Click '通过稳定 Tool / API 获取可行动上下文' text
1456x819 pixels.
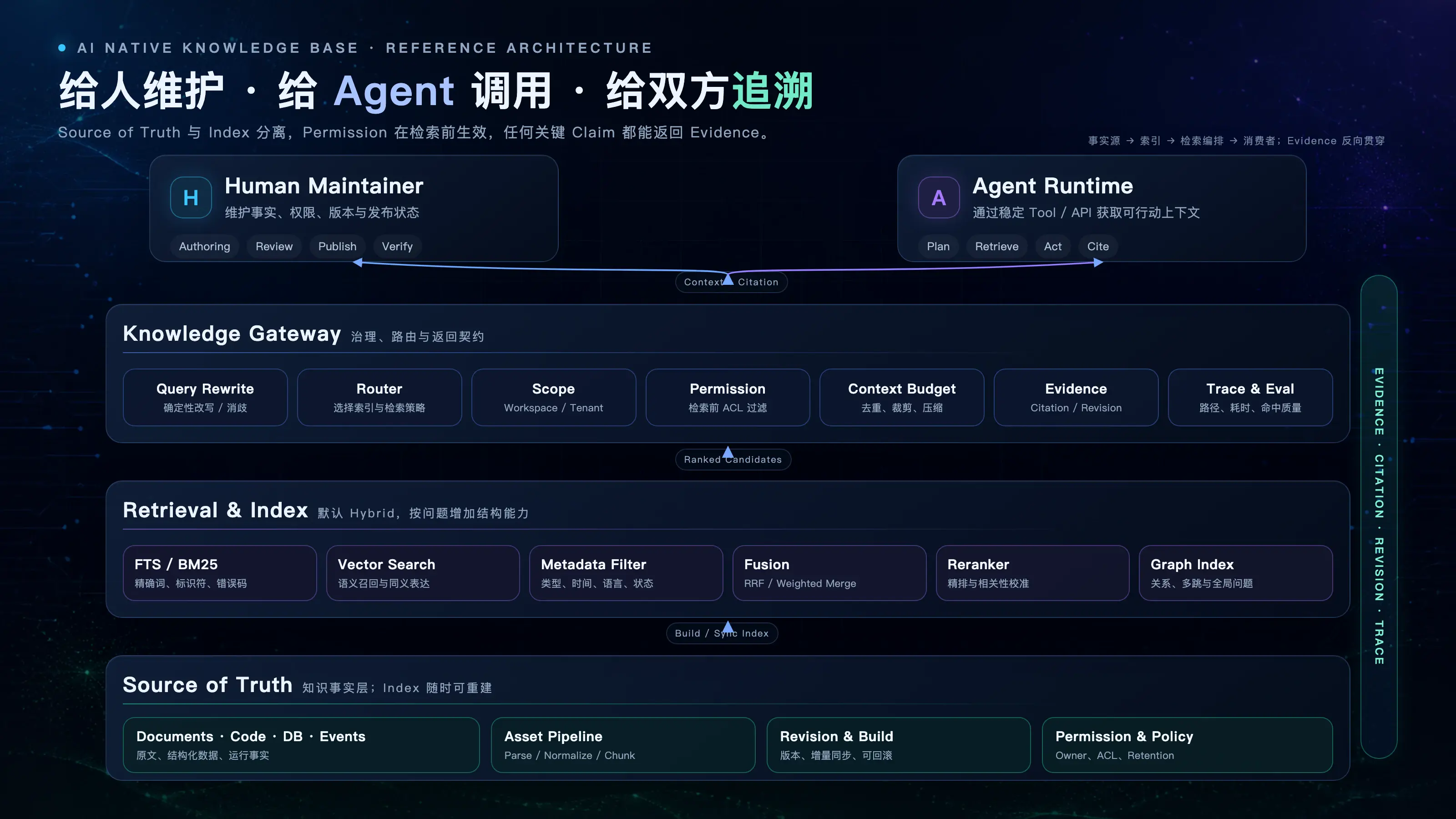[x=1086, y=212]
